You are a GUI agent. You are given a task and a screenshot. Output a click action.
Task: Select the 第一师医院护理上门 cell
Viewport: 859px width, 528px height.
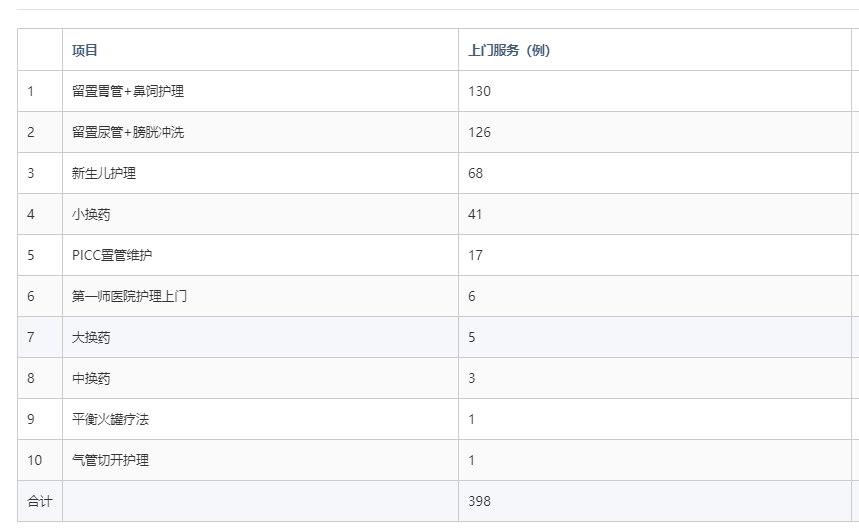(x=129, y=296)
